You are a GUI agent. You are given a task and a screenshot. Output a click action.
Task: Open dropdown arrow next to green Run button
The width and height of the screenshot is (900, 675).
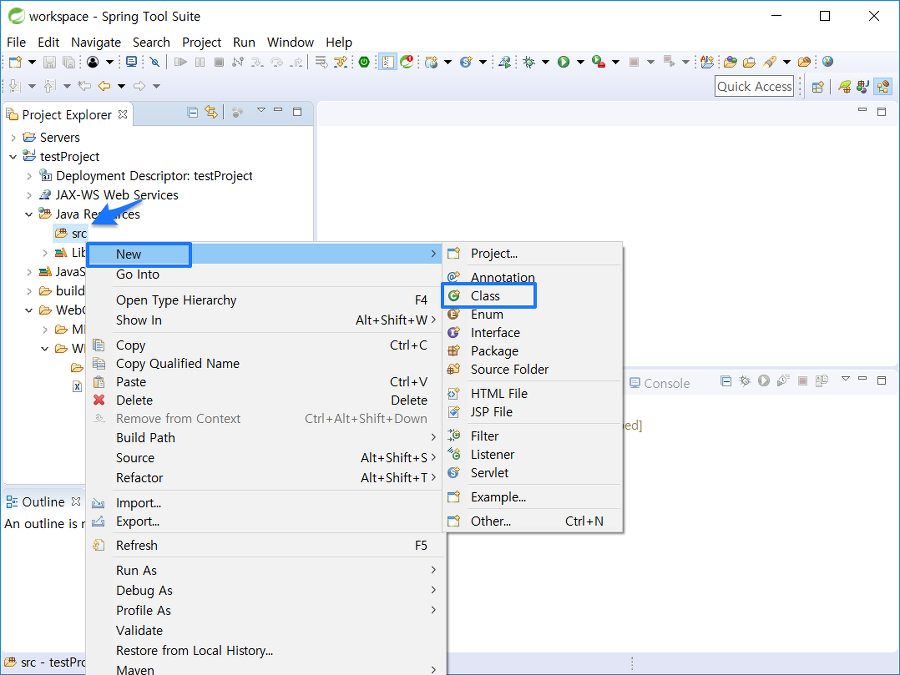[580, 62]
